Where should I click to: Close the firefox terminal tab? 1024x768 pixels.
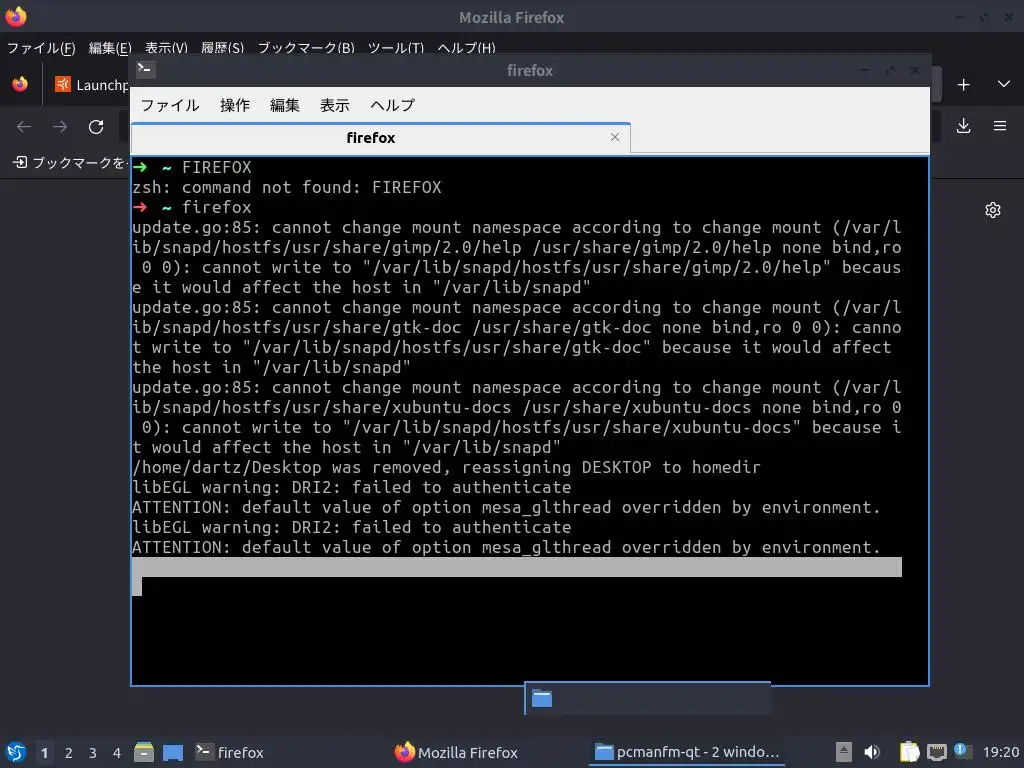(615, 137)
